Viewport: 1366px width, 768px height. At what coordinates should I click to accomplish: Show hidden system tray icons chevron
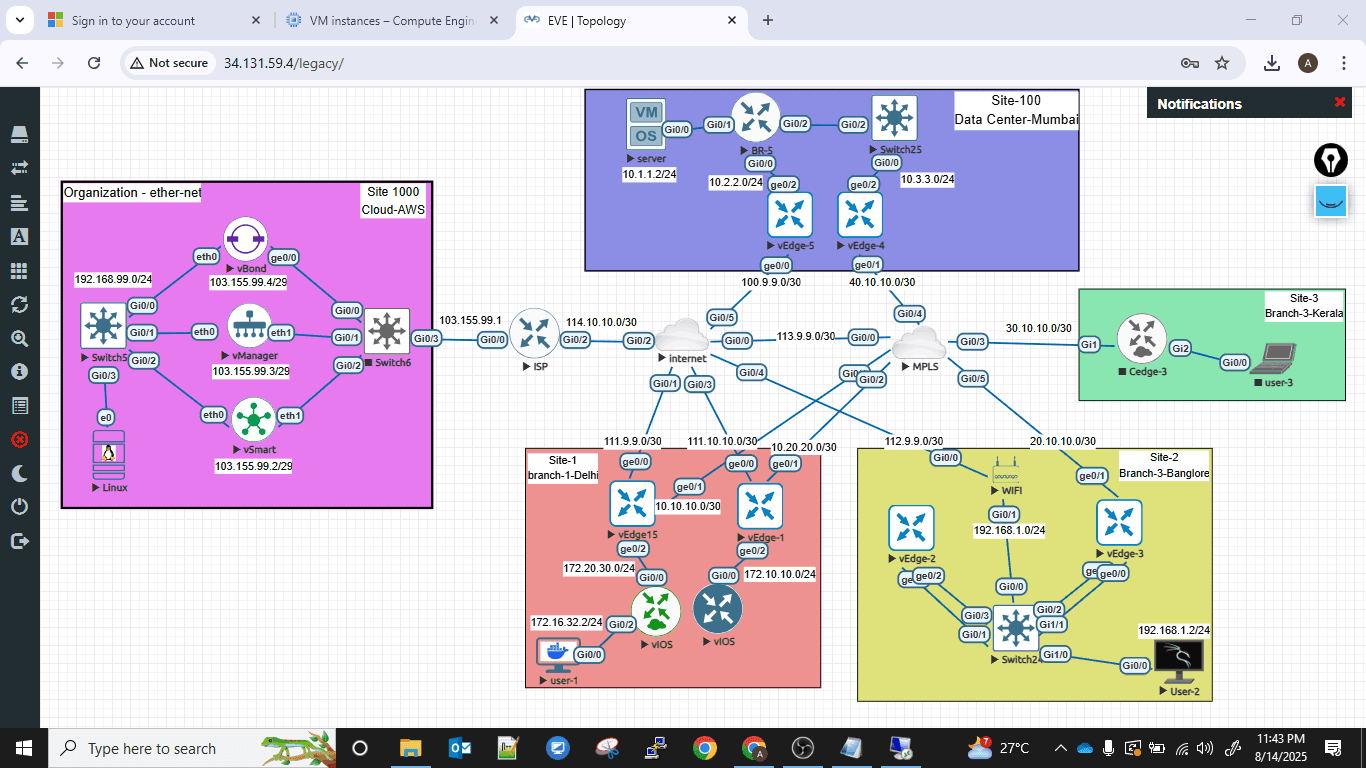tap(1061, 748)
